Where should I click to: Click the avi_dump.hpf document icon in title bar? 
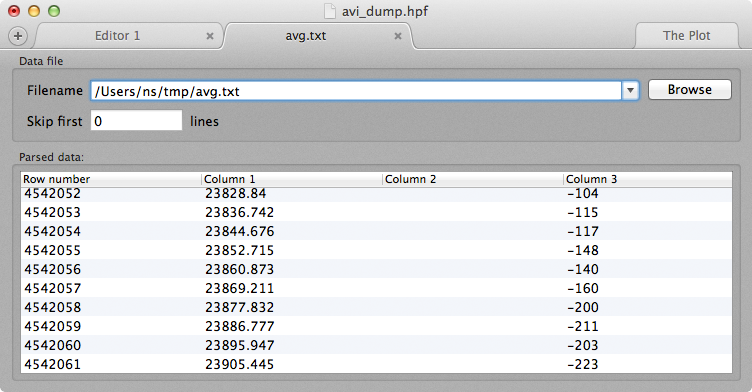pyautogui.click(x=329, y=11)
